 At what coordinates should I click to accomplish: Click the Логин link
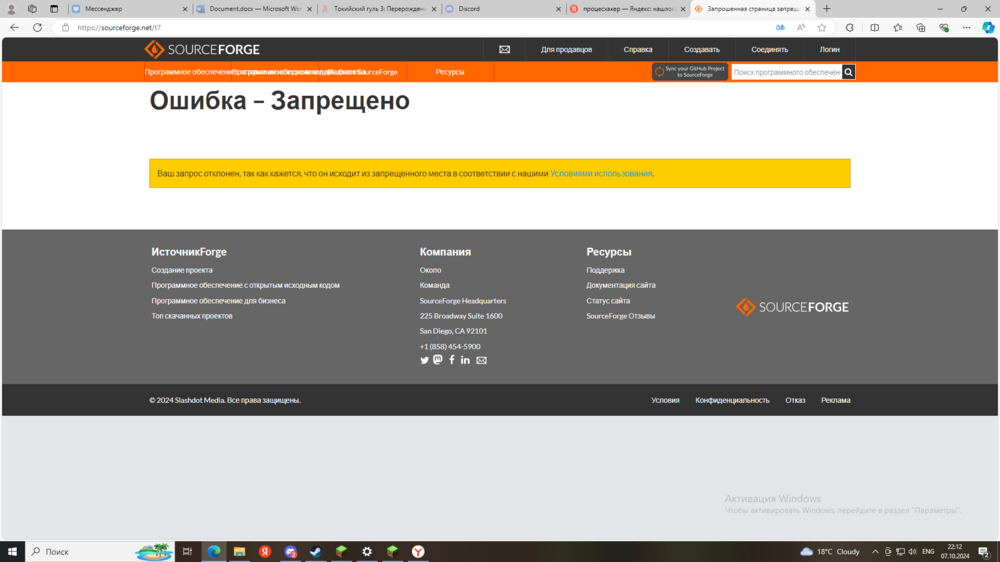(x=829, y=49)
